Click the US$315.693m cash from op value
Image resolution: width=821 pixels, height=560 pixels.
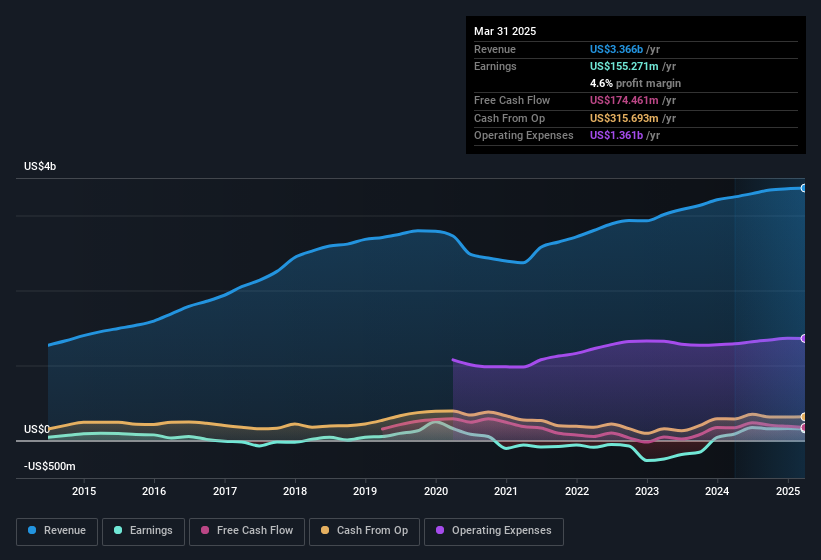click(624, 118)
